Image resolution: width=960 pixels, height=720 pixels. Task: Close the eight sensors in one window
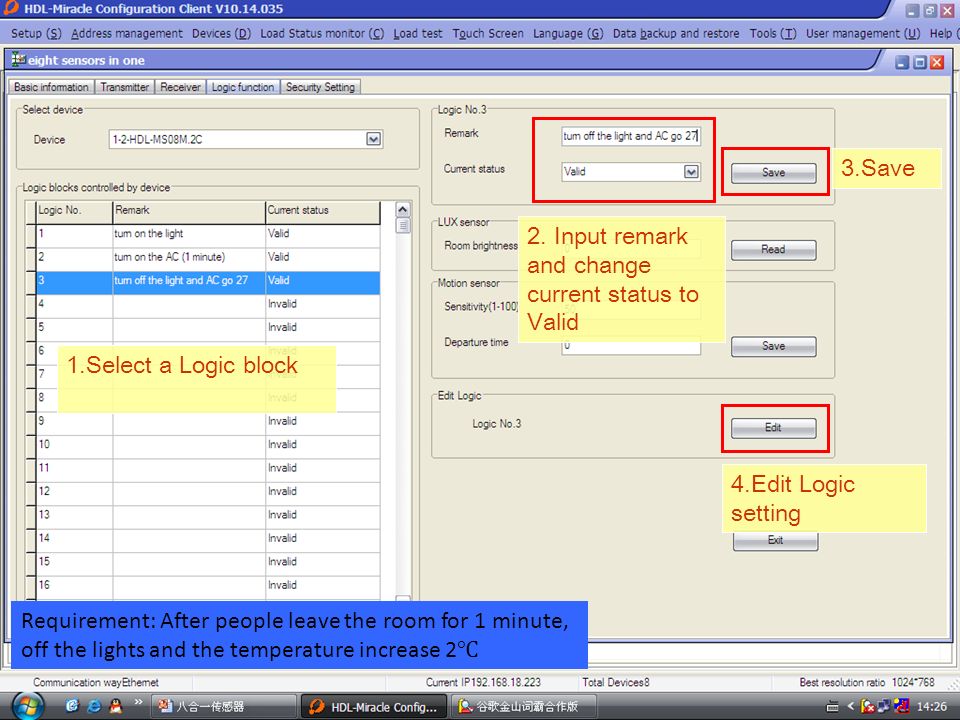(937, 62)
